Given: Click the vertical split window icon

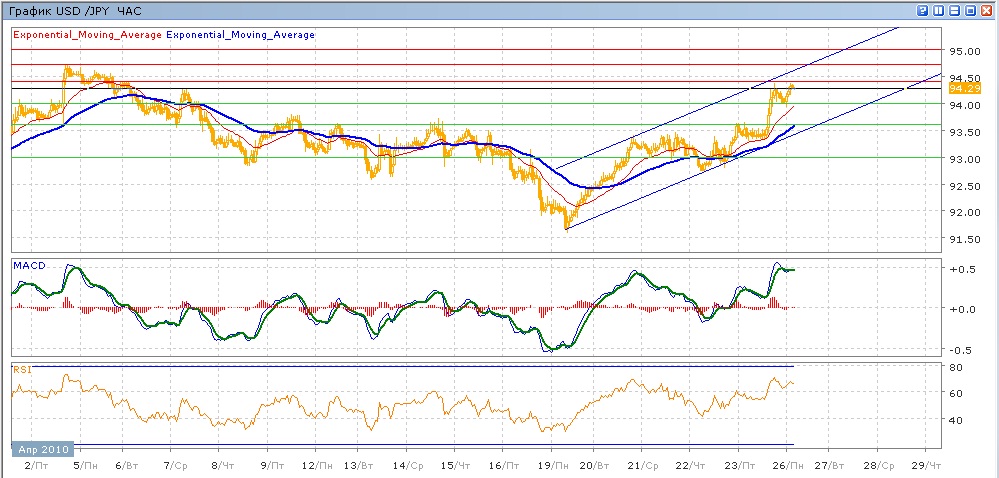Looking at the screenshot, I should click(x=938, y=10).
